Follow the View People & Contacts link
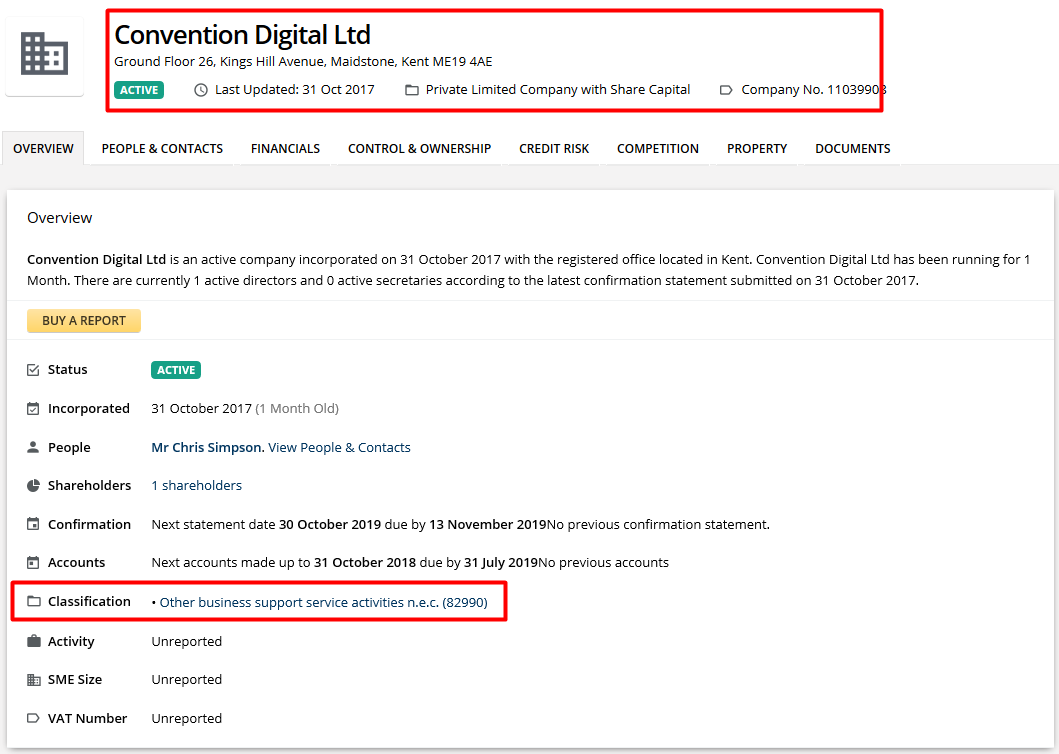The height and width of the screenshot is (754, 1059). pyautogui.click(x=339, y=447)
